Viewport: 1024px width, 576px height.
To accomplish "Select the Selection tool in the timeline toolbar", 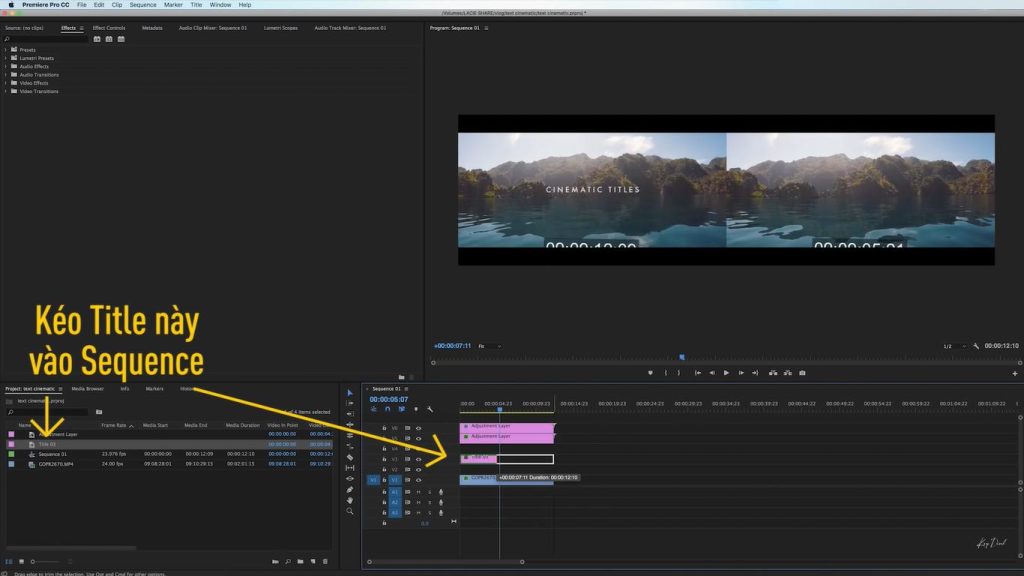I will [x=349, y=392].
